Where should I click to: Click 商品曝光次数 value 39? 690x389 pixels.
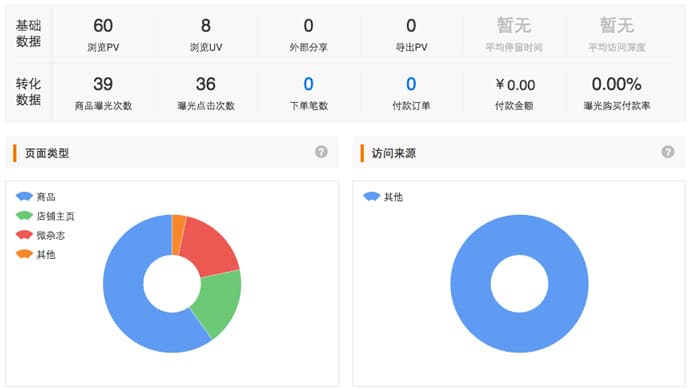(103, 84)
